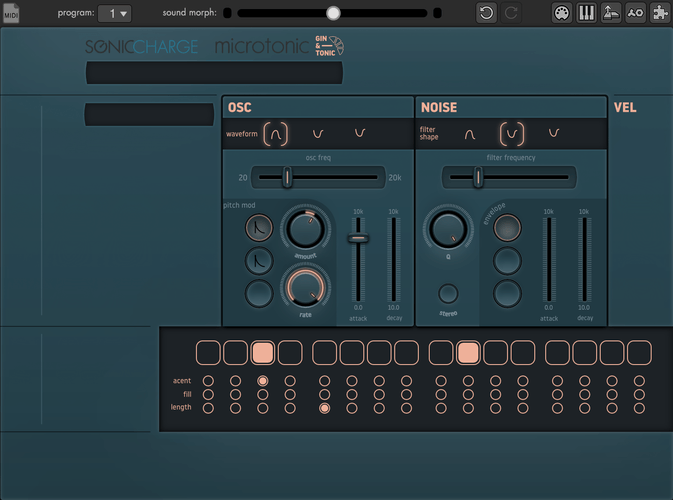Click the Sonic Charge logo text
Viewport: 673px width, 500px height.
141,46
